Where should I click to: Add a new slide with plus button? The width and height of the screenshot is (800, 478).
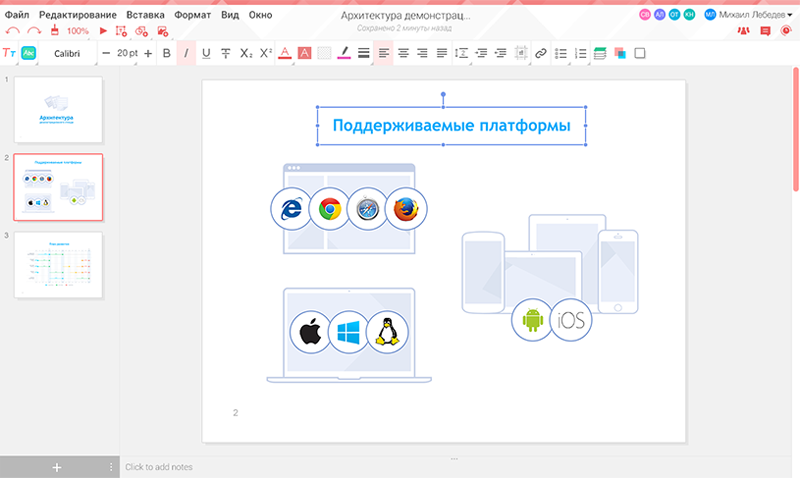[x=57, y=467]
